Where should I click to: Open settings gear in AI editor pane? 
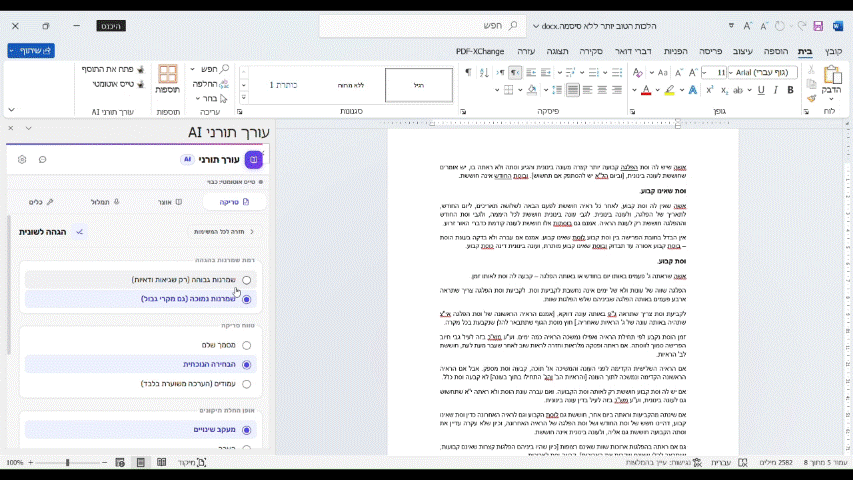(x=22, y=159)
